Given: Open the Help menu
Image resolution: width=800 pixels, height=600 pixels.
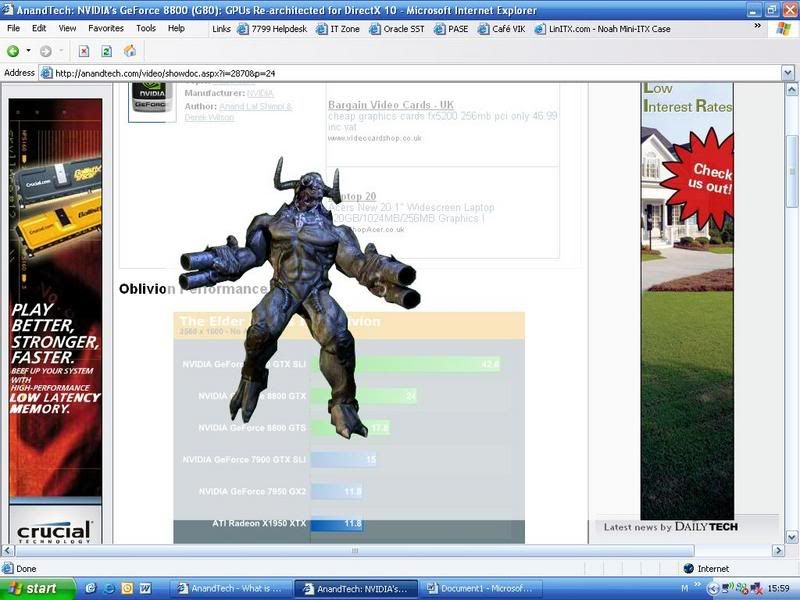Looking at the screenshot, I should [176, 29].
